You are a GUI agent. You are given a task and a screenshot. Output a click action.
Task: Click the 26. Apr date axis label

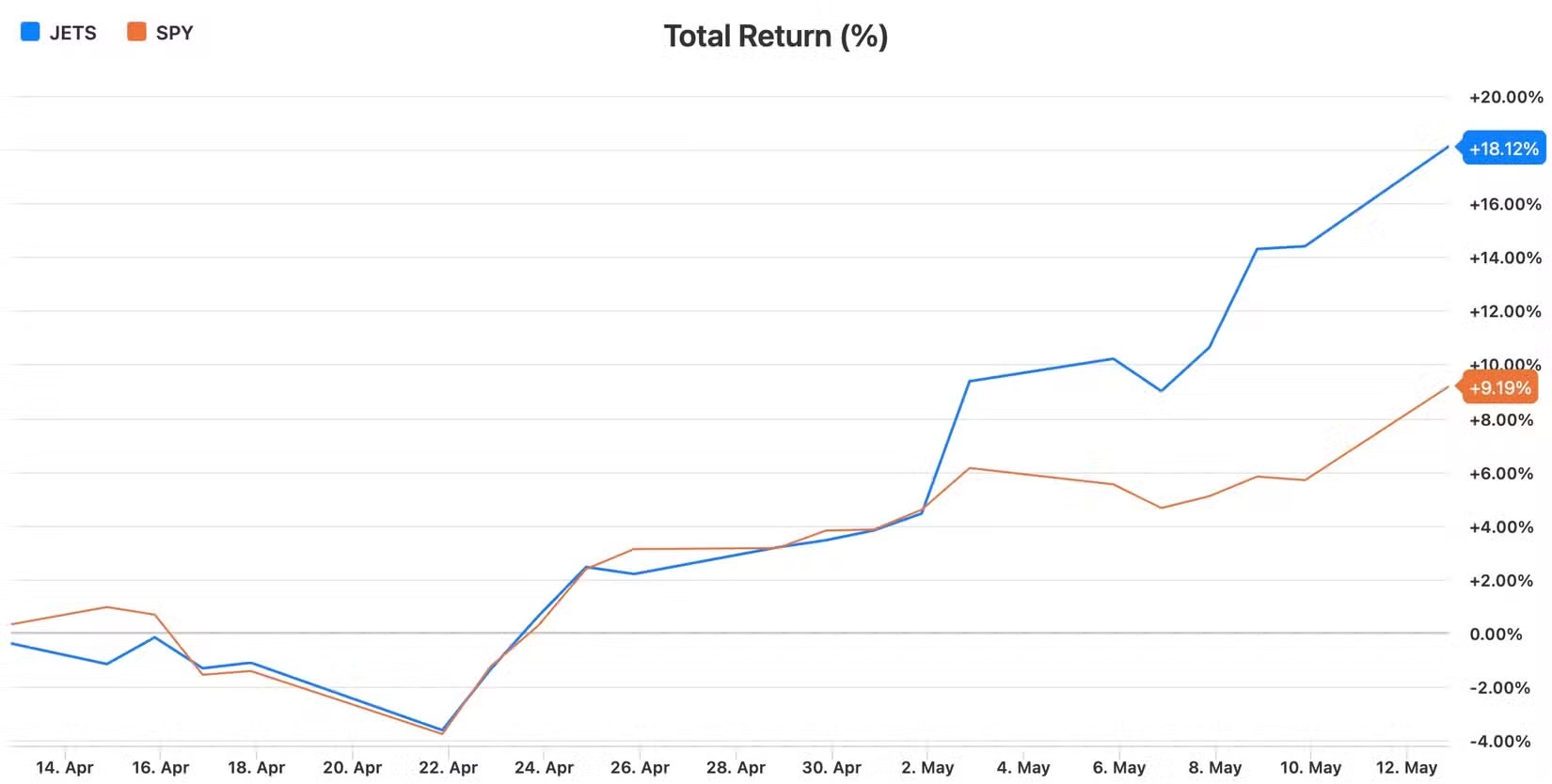[x=640, y=767]
